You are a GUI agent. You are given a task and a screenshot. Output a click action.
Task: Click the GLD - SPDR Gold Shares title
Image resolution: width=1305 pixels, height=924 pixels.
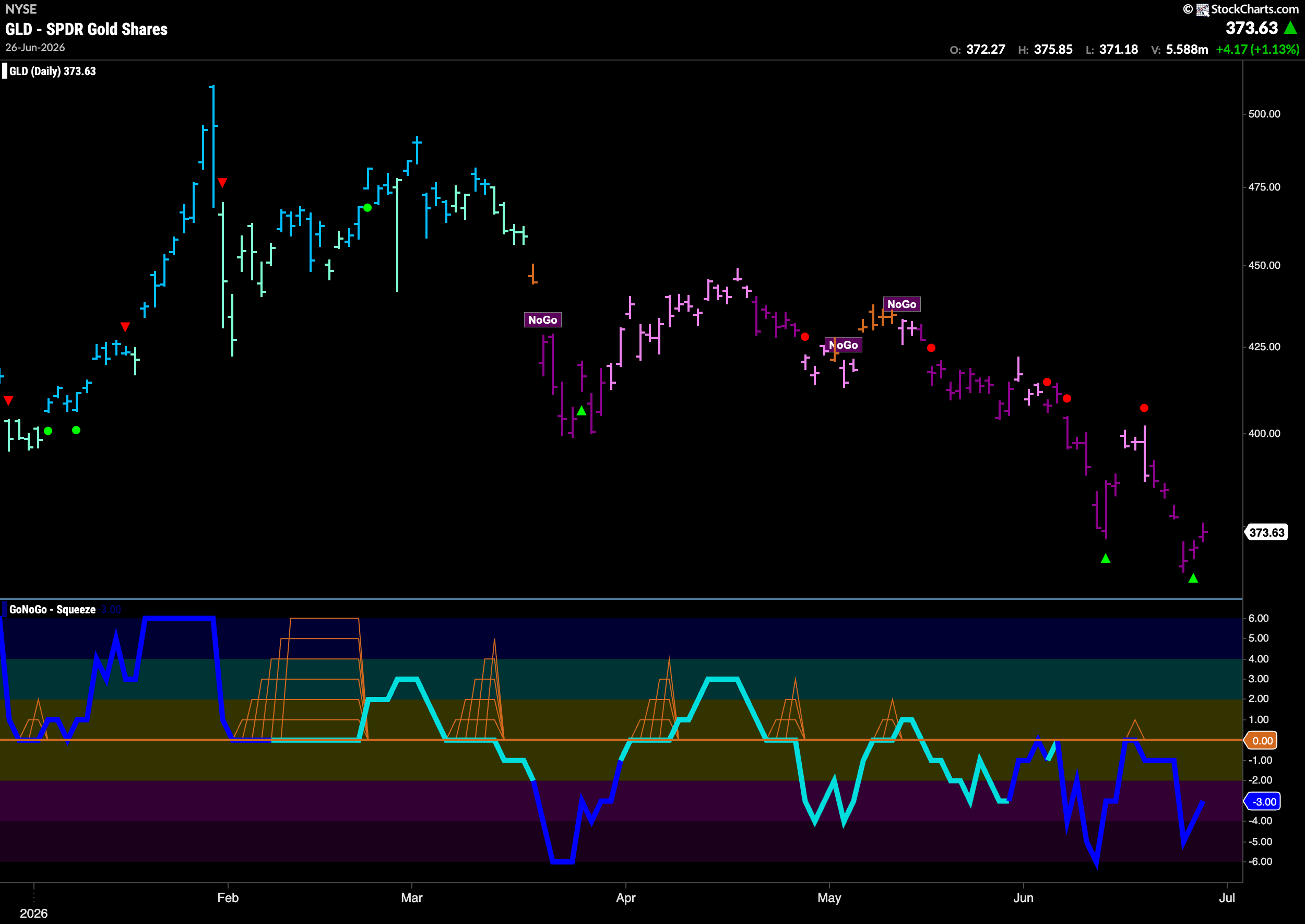(87, 29)
